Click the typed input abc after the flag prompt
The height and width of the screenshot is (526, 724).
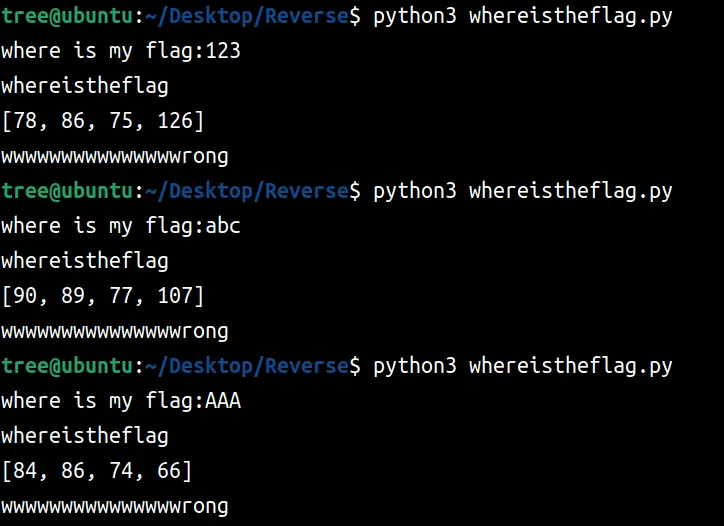point(223,226)
